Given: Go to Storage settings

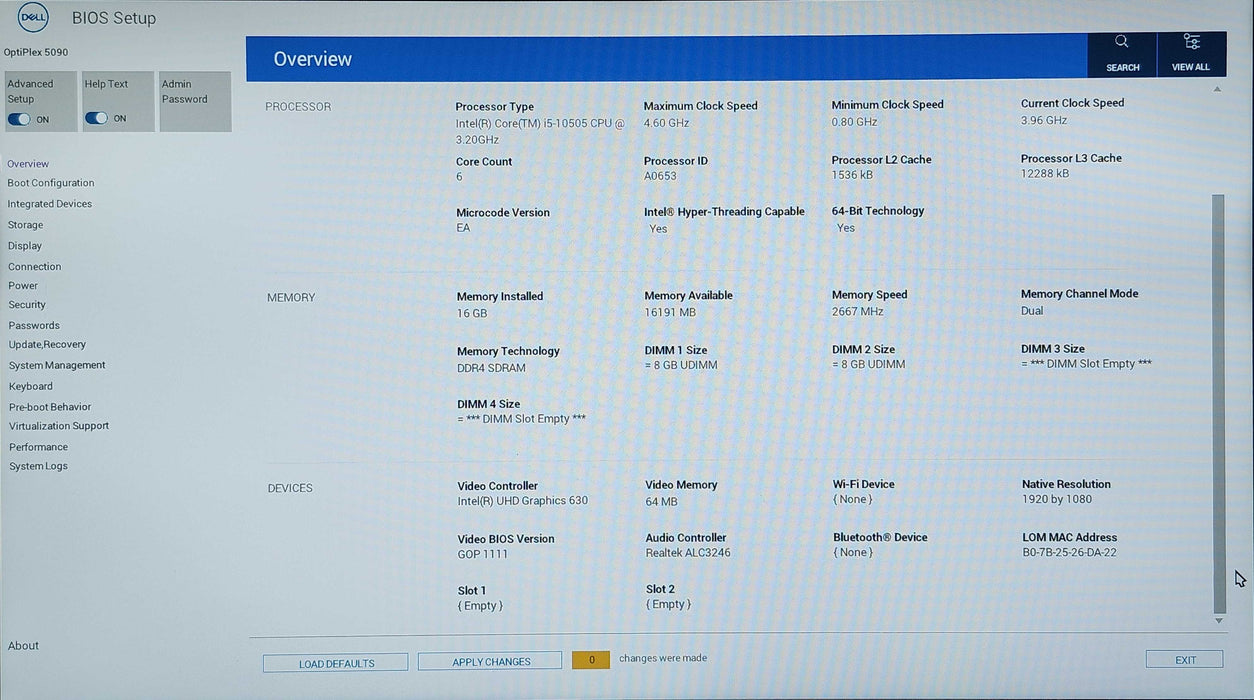Looking at the screenshot, I should (x=26, y=225).
